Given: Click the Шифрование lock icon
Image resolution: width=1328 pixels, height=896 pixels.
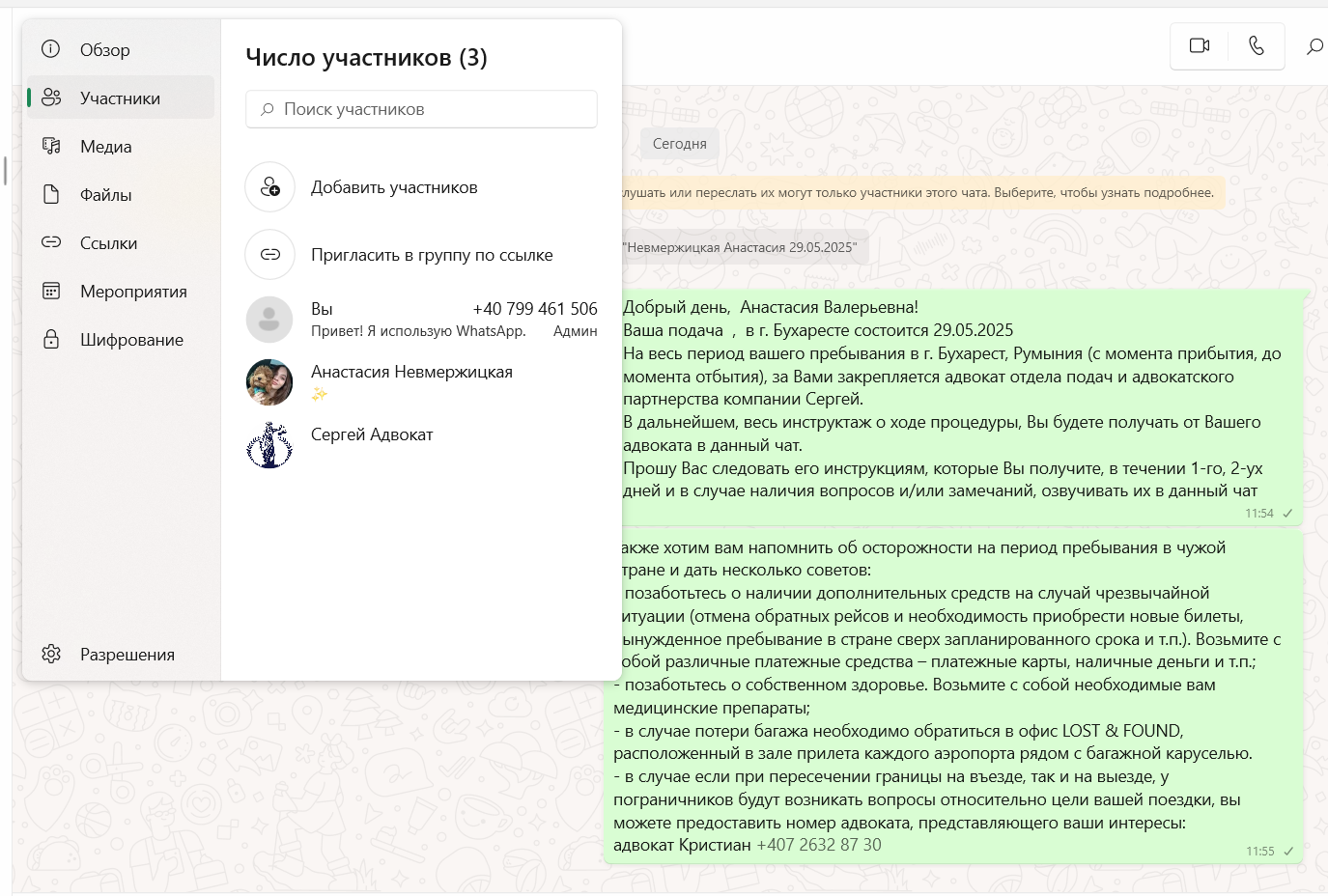Looking at the screenshot, I should point(51,339).
